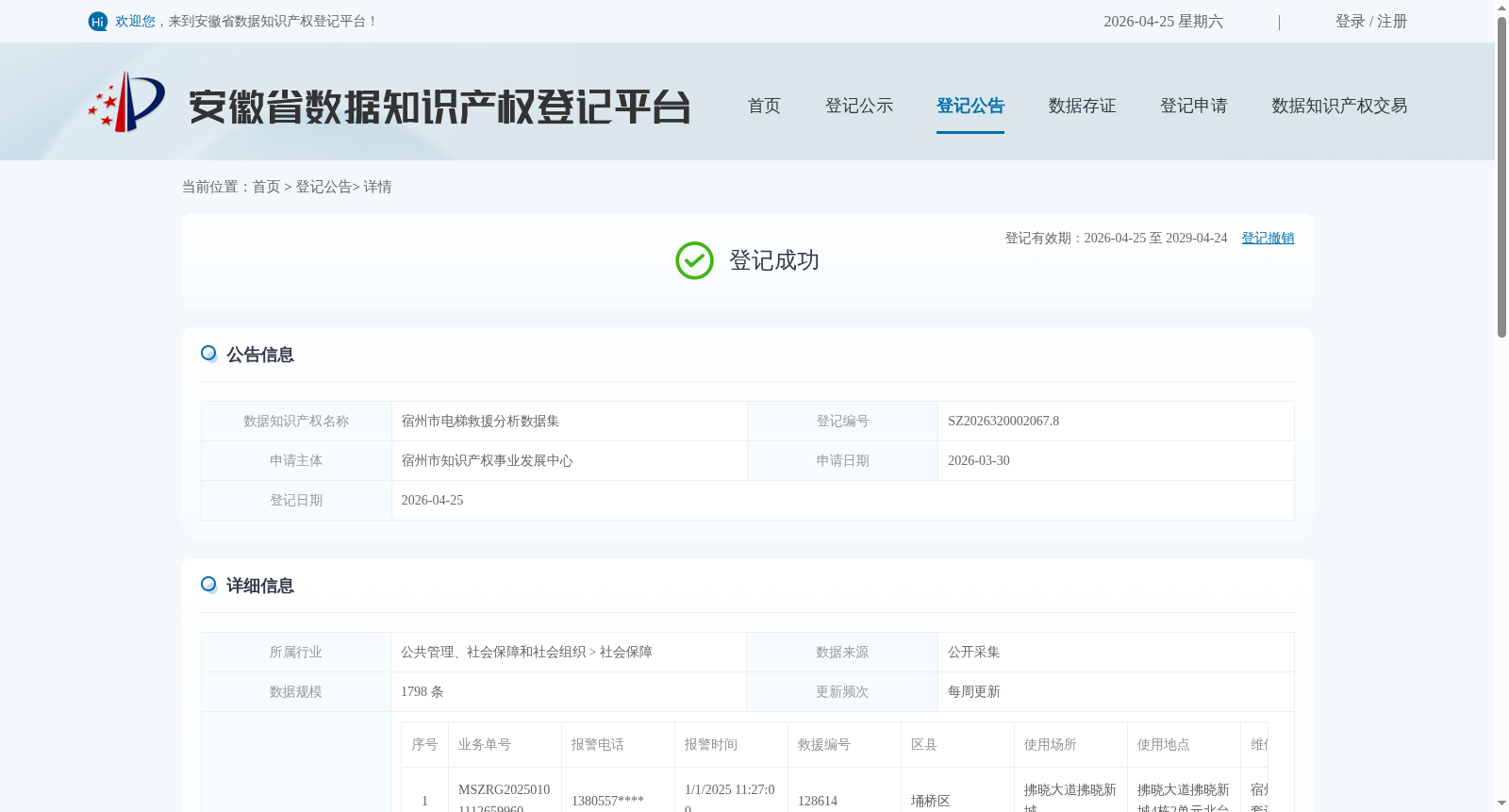Screen dimensions: 1509x812
Task: Open the 登记申请 tab
Action: 1194,106
